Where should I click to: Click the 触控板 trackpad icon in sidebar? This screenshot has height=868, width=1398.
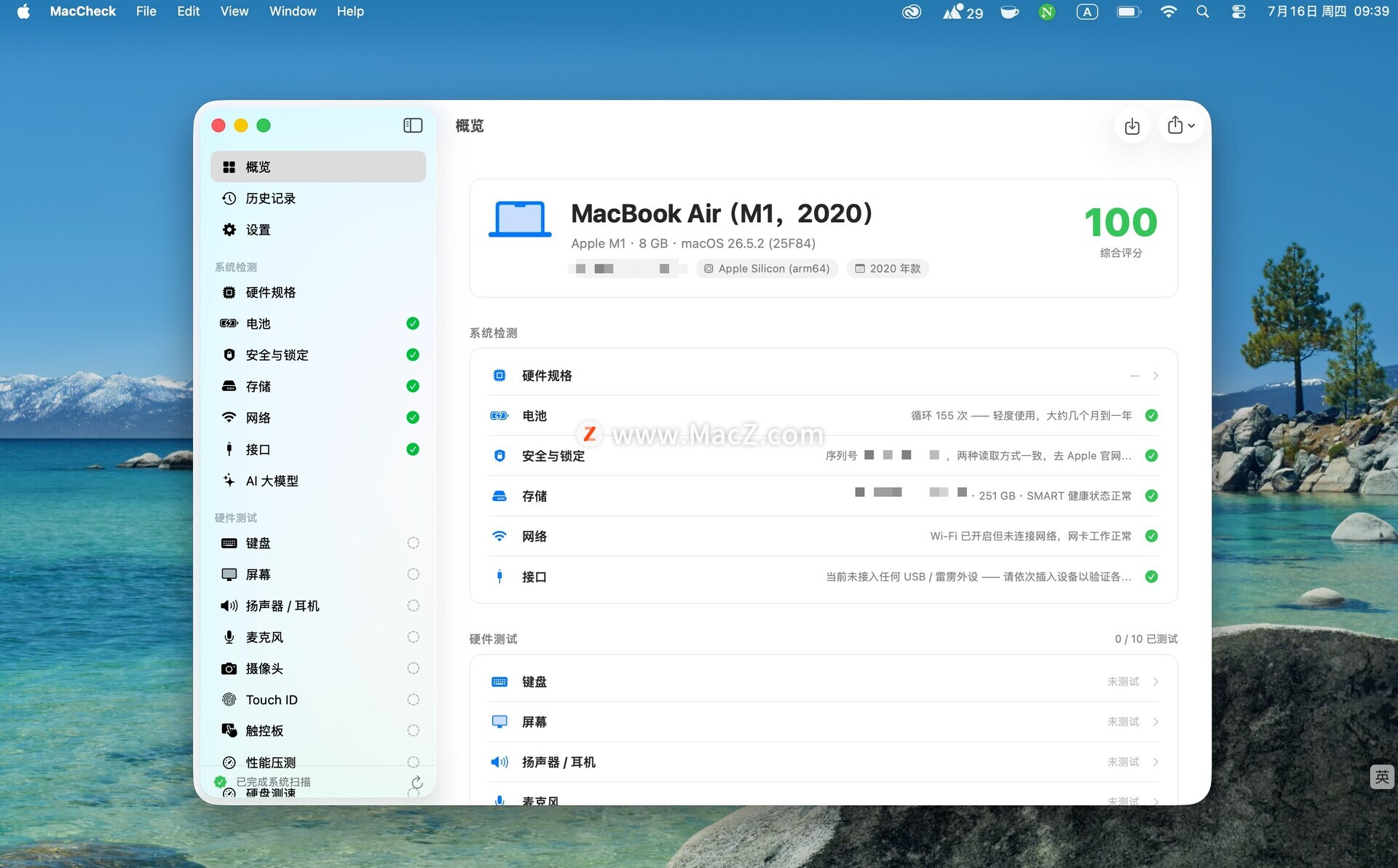point(229,730)
